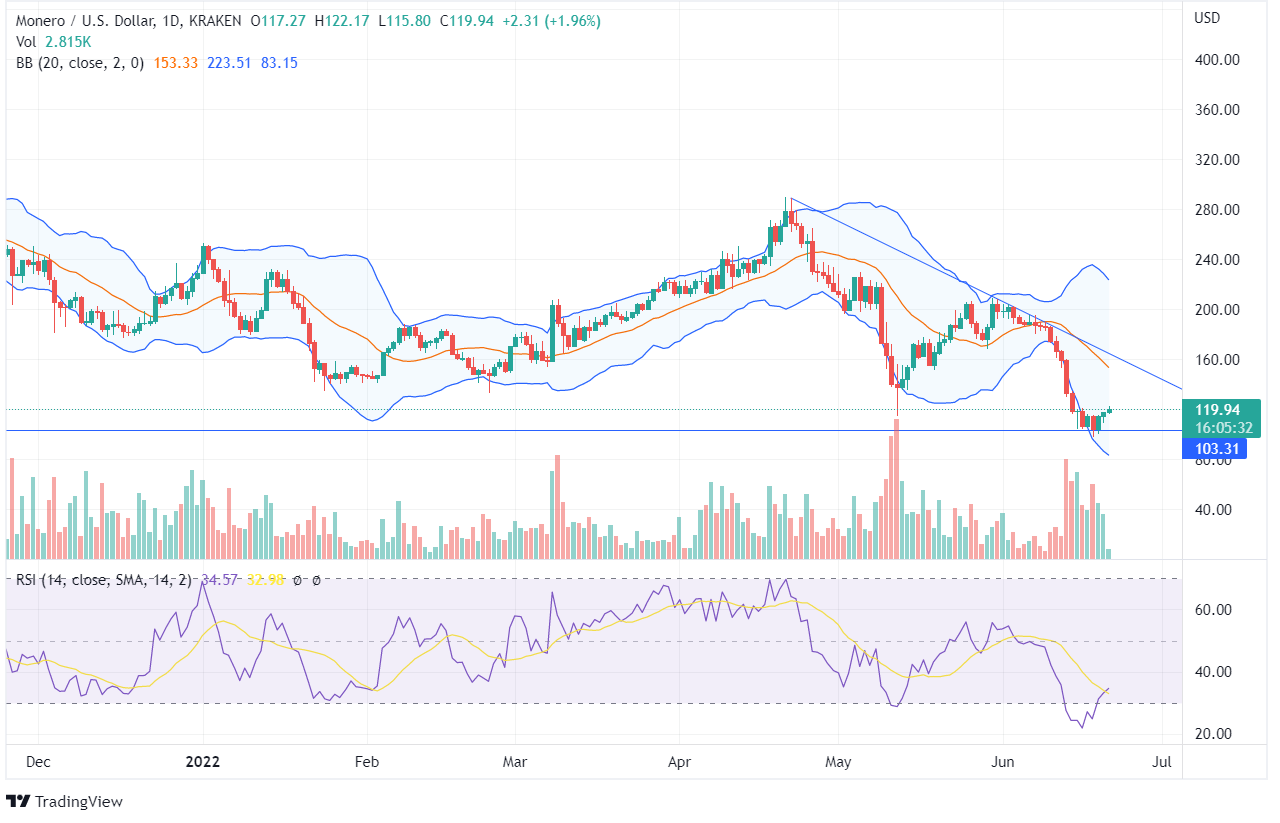Screen dimensions: 1280x823
Task: Select the BB (20, close, 2, 0) legend
Action: pyautogui.click(x=76, y=62)
